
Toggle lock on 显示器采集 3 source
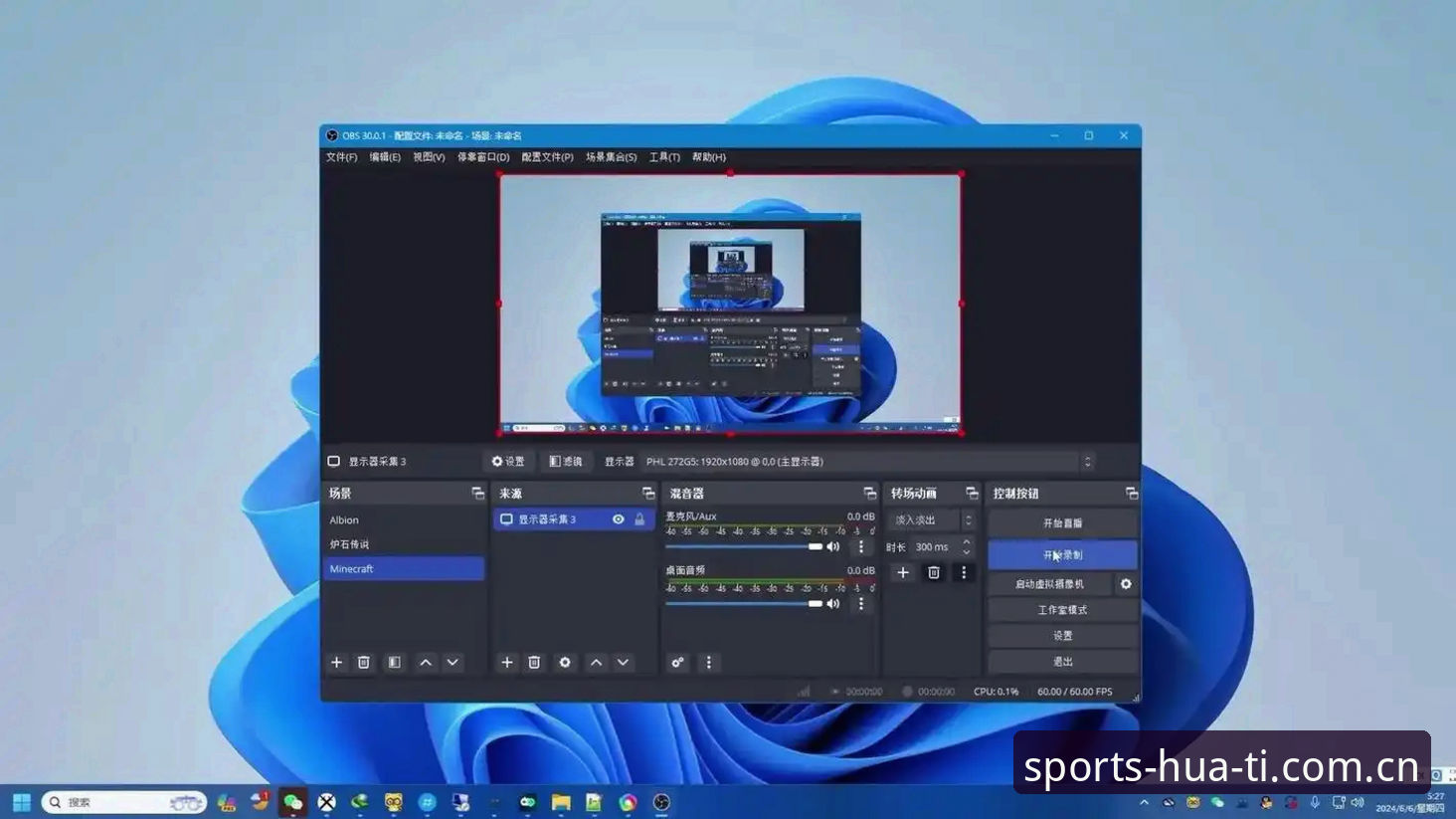tap(639, 519)
